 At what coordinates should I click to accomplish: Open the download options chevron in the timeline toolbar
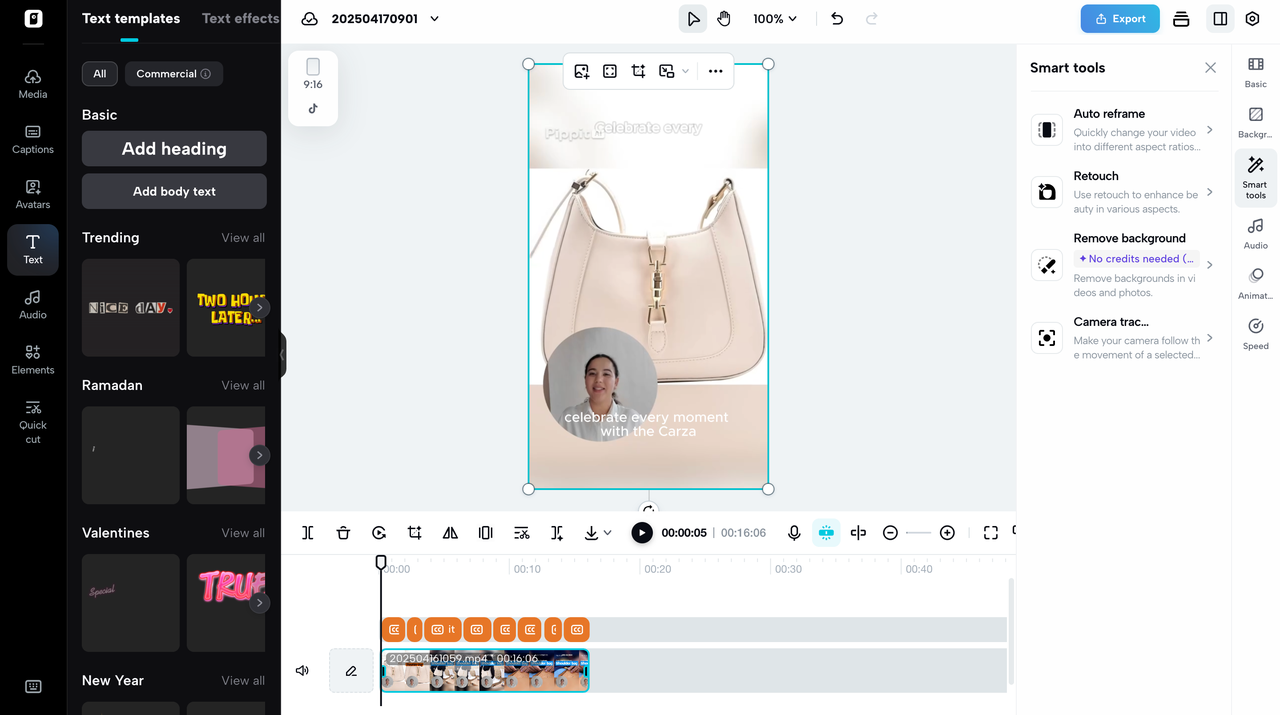[605, 532]
